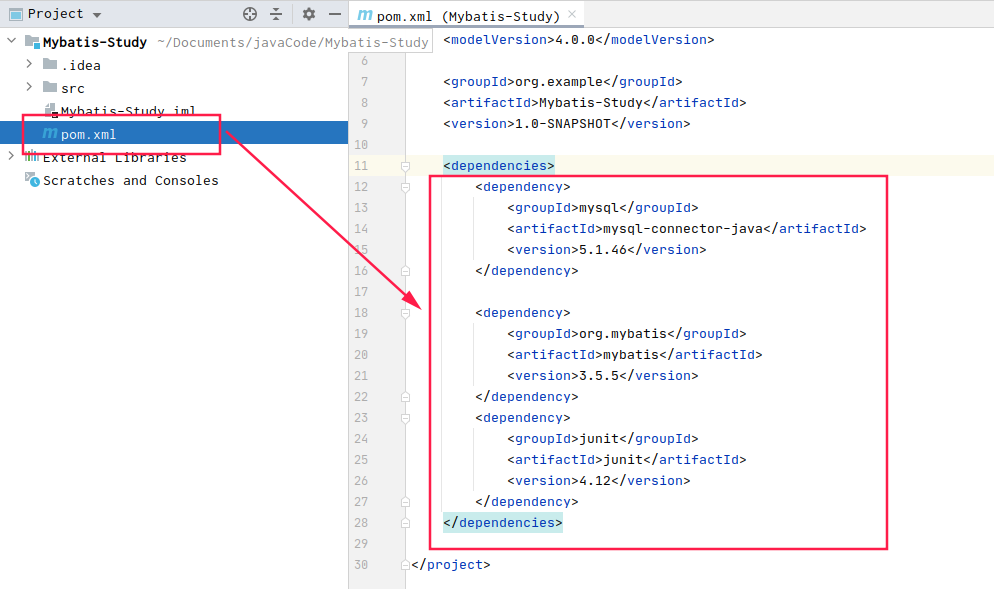
Task: Fold the junit dependency block at line 23
Action: (405, 418)
